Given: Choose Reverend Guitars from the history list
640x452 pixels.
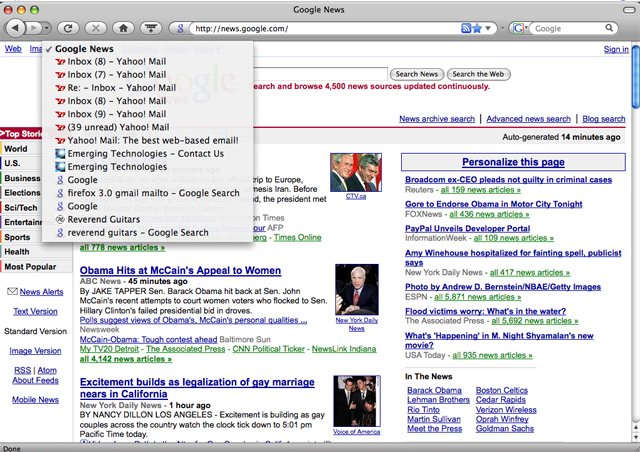Looking at the screenshot, I should 104,219.
